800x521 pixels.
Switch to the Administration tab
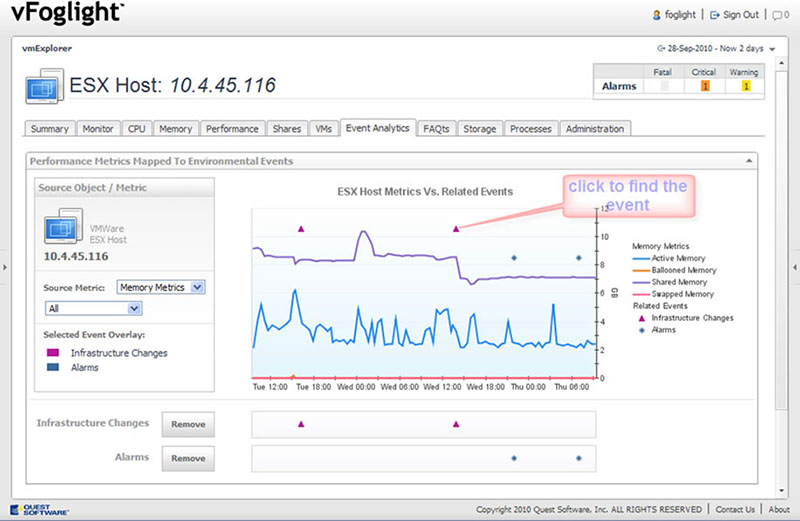(595, 129)
